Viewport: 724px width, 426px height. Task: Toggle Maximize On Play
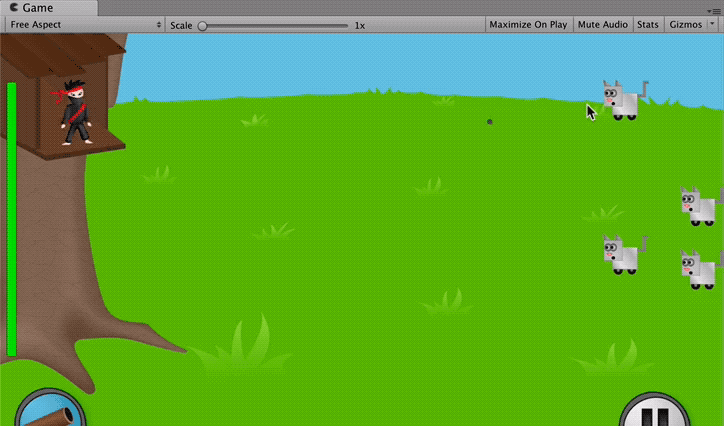click(x=528, y=25)
